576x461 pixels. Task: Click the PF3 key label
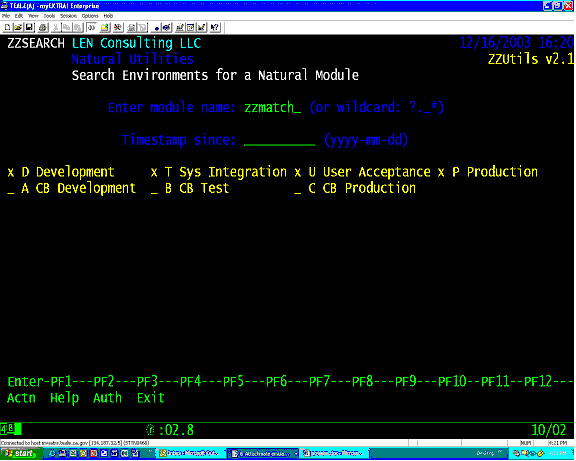(x=147, y=382)
